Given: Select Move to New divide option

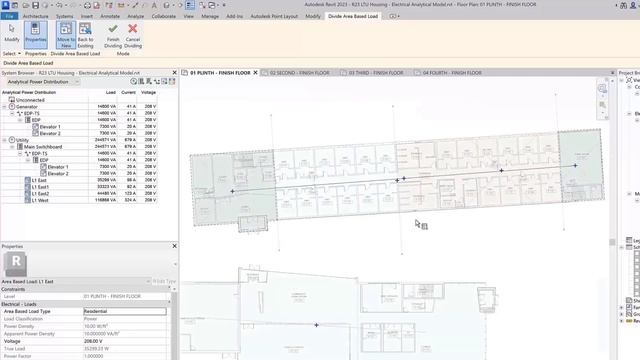Looking at the screenshot, I should tap(66, 35).
